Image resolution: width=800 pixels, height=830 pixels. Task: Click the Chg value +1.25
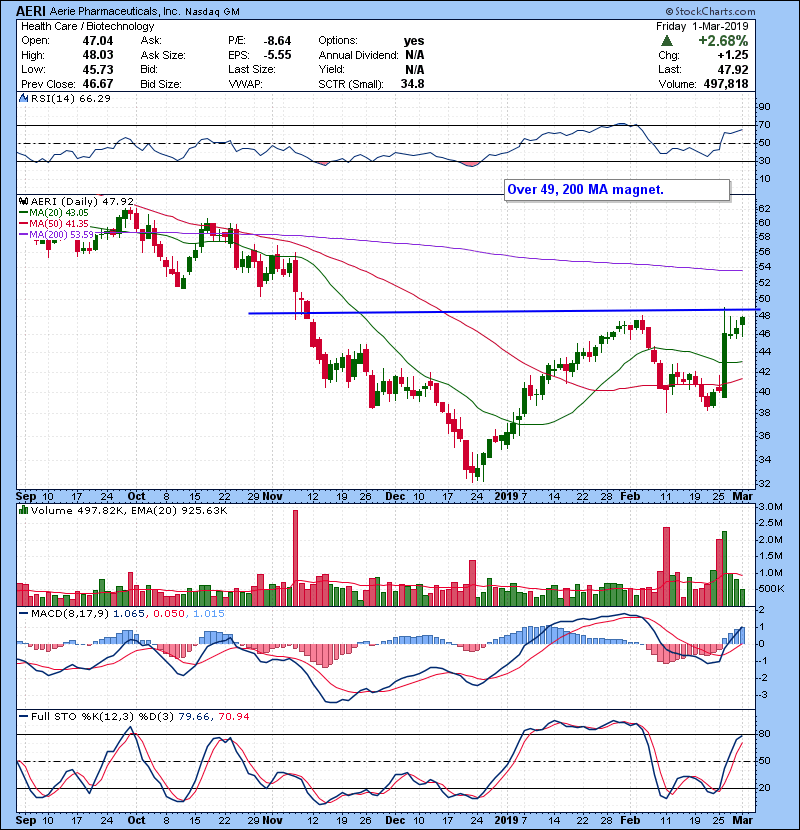733,55
